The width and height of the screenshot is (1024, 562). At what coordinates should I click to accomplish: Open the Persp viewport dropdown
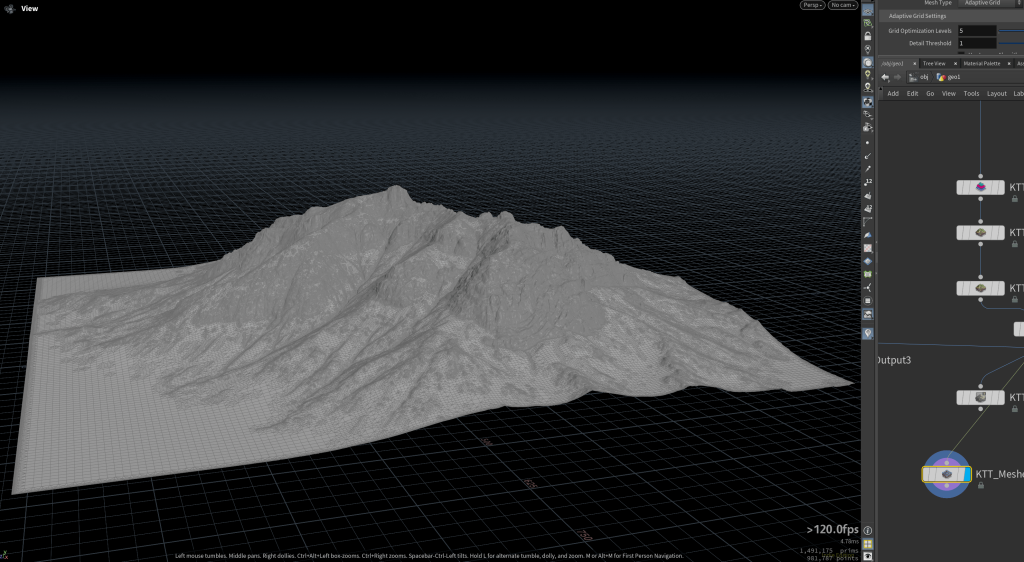pos(811,5)
